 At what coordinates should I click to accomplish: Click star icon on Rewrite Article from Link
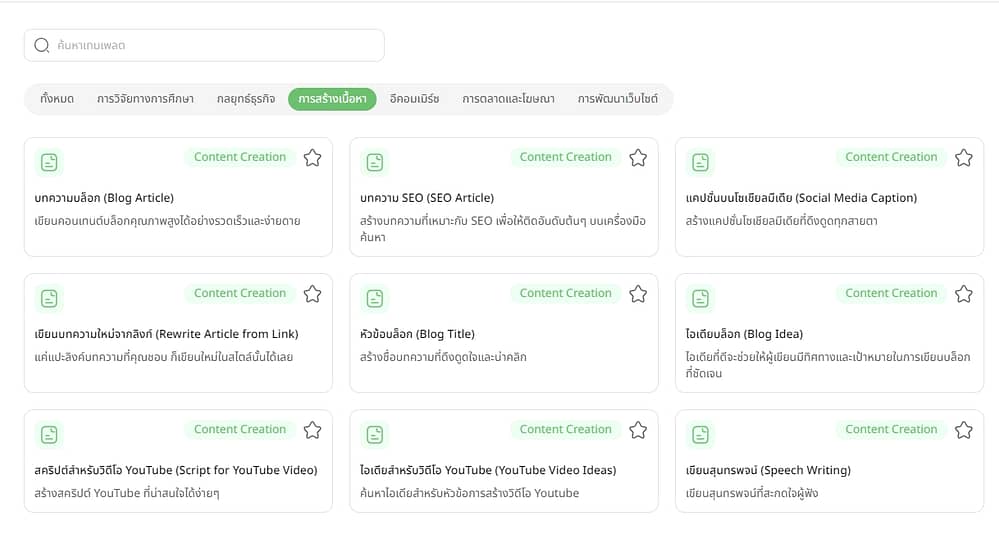[x=312, y=294]
